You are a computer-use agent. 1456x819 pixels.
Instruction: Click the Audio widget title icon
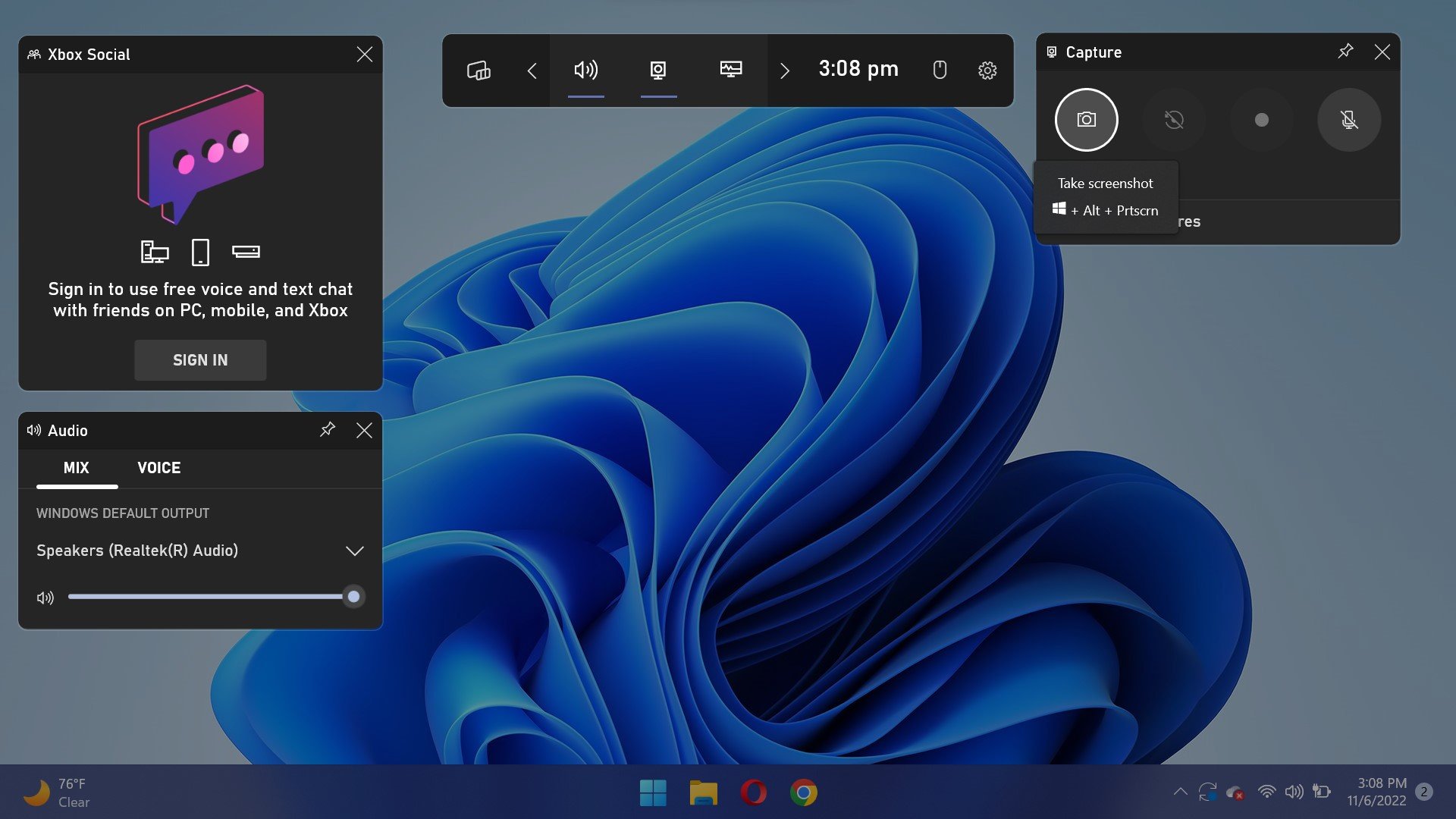tap(34, 430)
